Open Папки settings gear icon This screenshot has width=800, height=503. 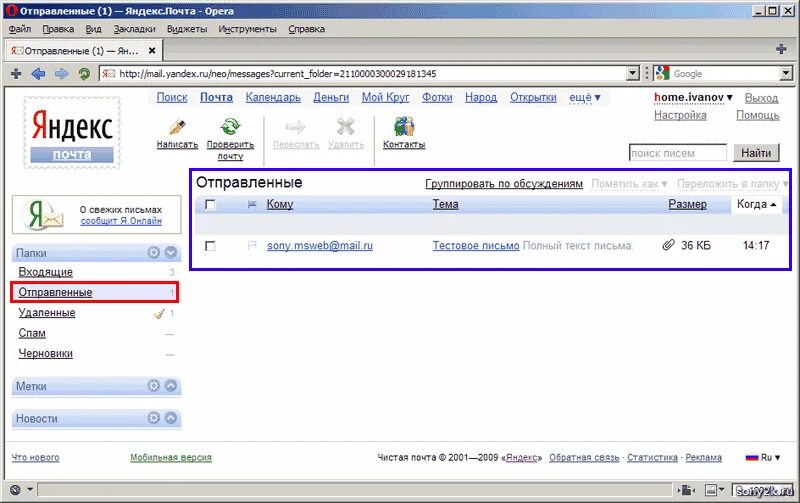click(x=154, y=253)
